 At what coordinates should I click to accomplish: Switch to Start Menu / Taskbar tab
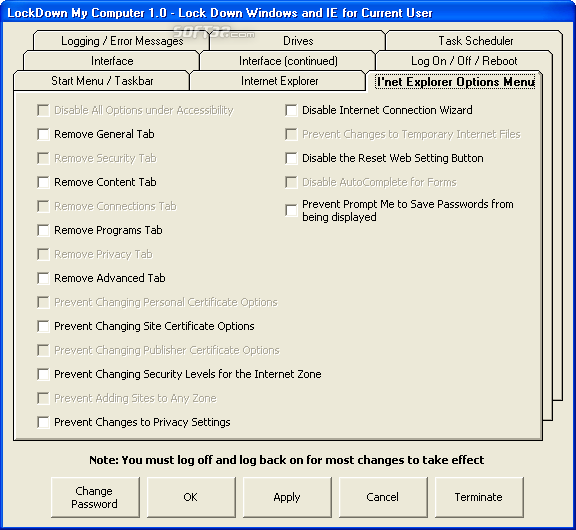click(x=102, y=81)
